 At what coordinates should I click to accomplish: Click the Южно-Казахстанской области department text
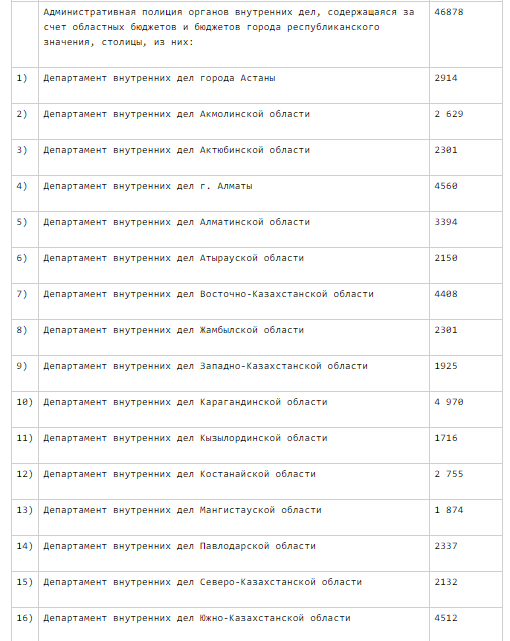pyautogui.click(x=197, y=618)
